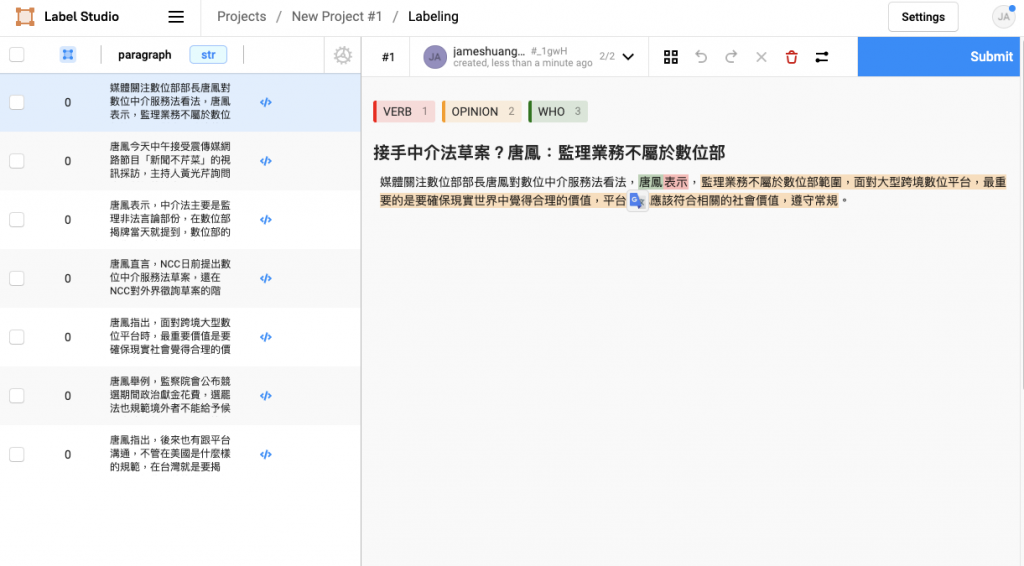The width and height of the screenshot is (1024, 566).
Task: Click the str column type tag
Action: (x=208, y=55)
